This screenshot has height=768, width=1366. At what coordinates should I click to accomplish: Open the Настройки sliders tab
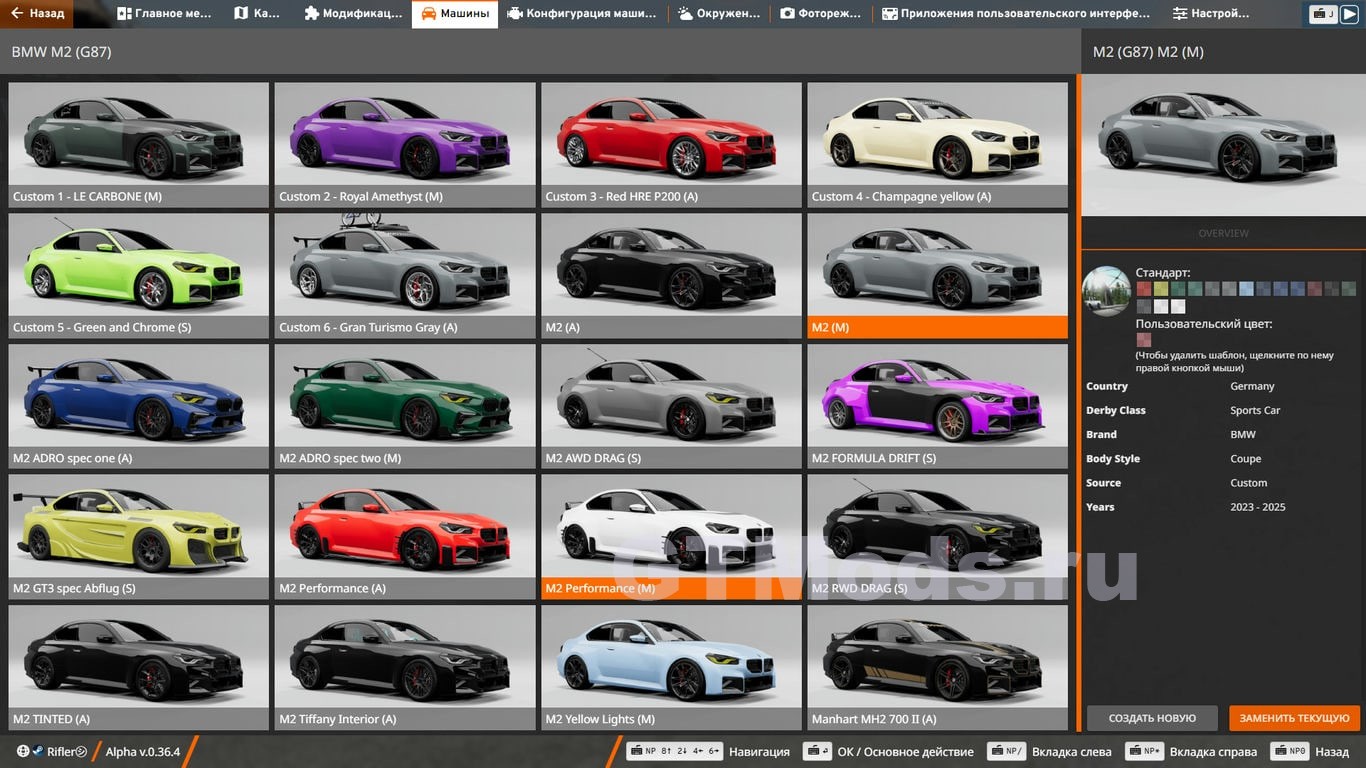pos(1211,14)
